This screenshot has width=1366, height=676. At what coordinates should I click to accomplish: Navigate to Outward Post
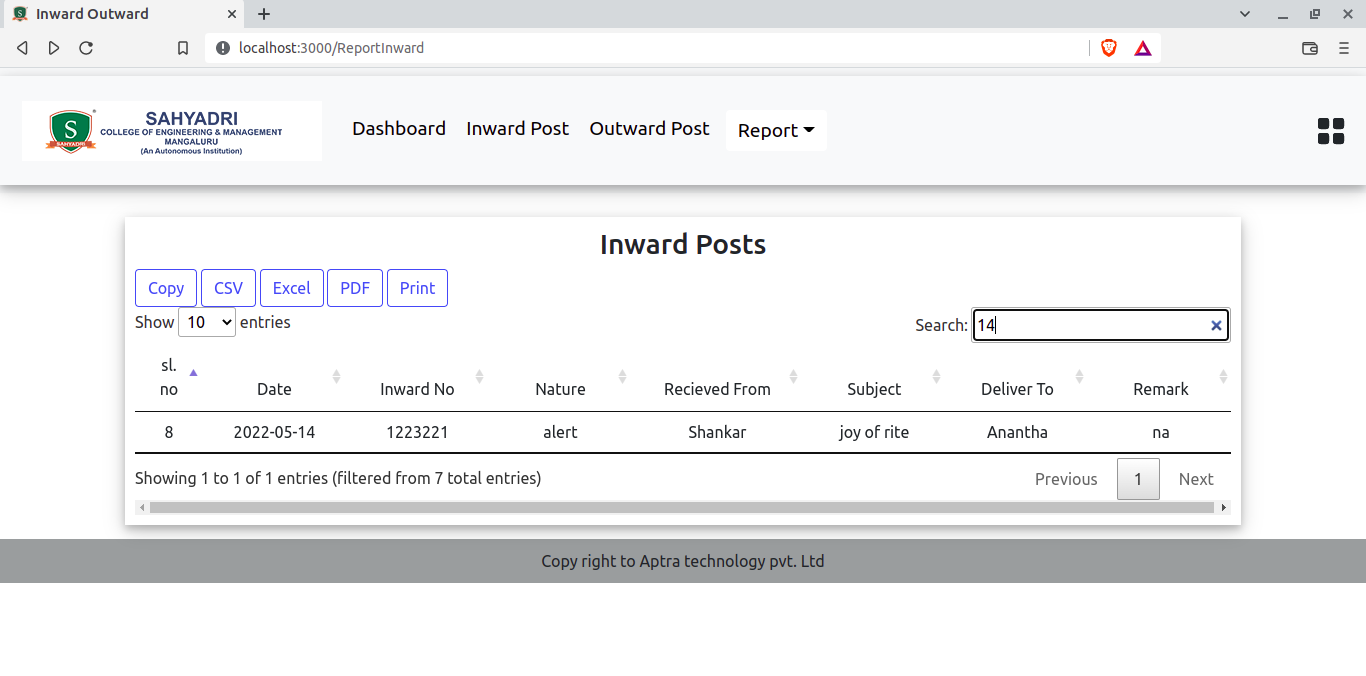point(649,129)
